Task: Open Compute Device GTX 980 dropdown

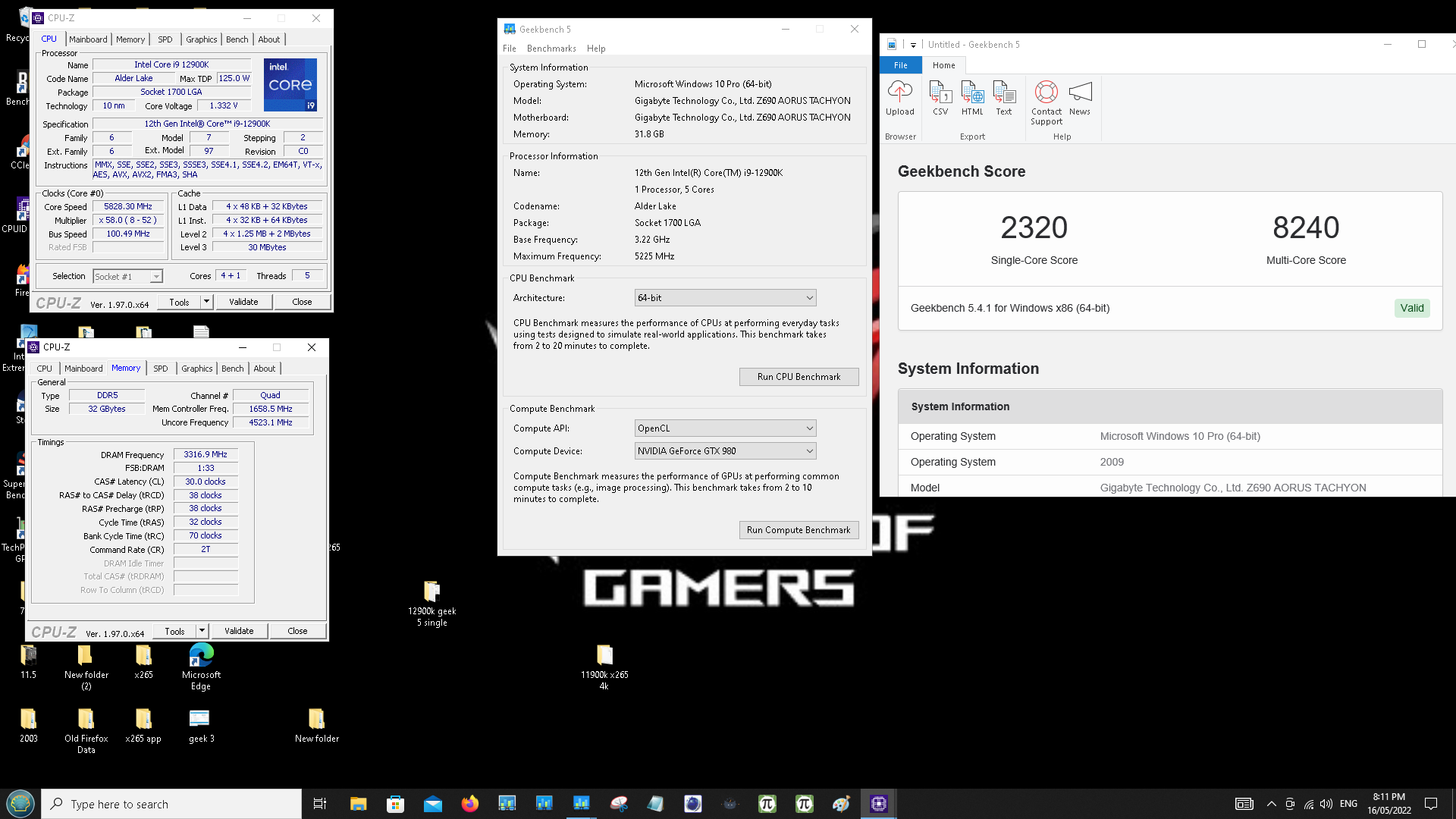Action: [725, 451]
